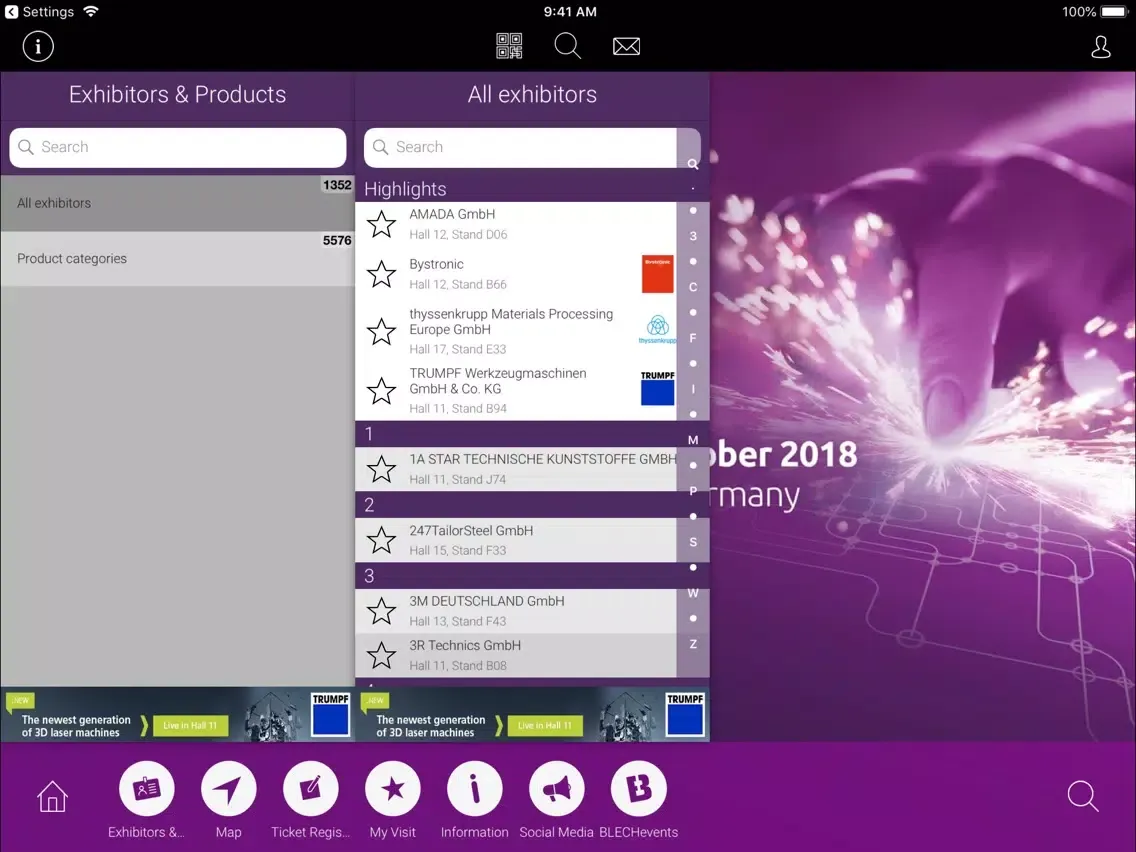This screenshot has width=1136, height=852.
Task: Open thyssenkrupp Materials Processing Europe GmbH
Action: coord(516,331)
